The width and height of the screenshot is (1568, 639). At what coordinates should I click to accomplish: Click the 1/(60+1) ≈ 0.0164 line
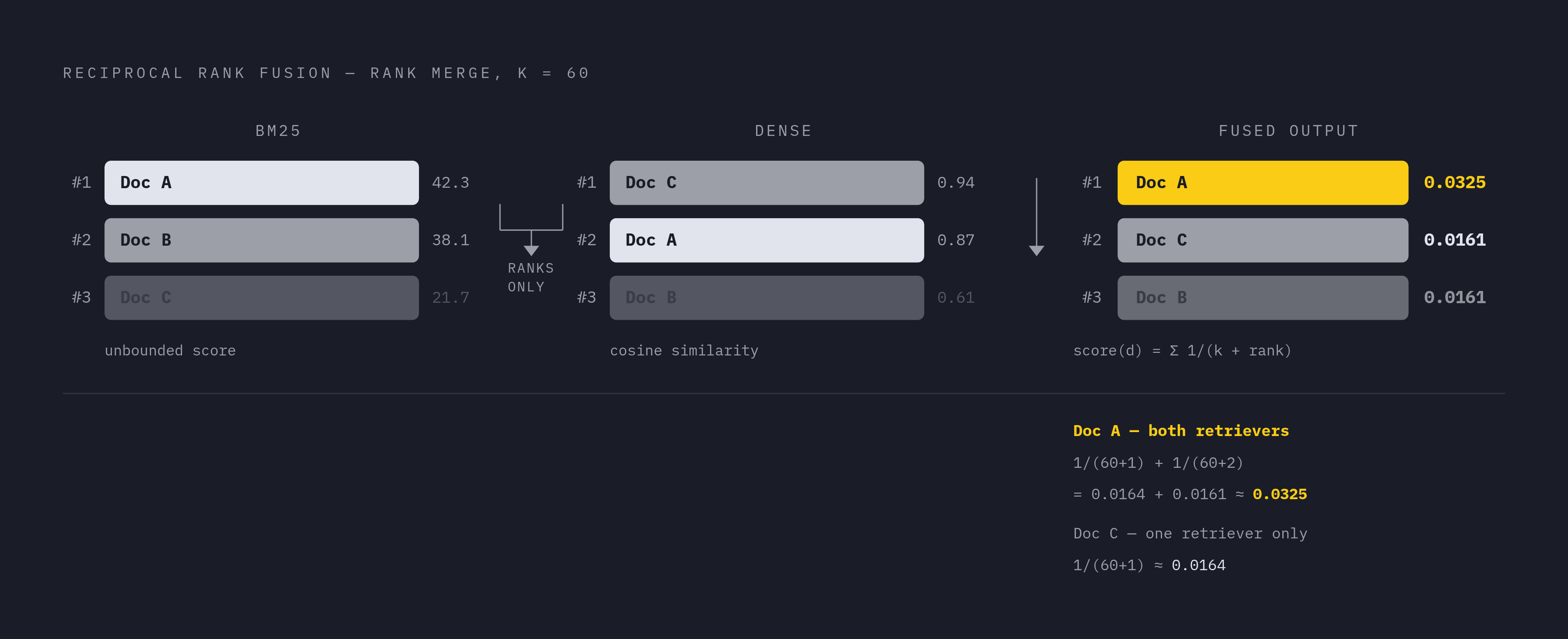click(x=1149, y=565)
